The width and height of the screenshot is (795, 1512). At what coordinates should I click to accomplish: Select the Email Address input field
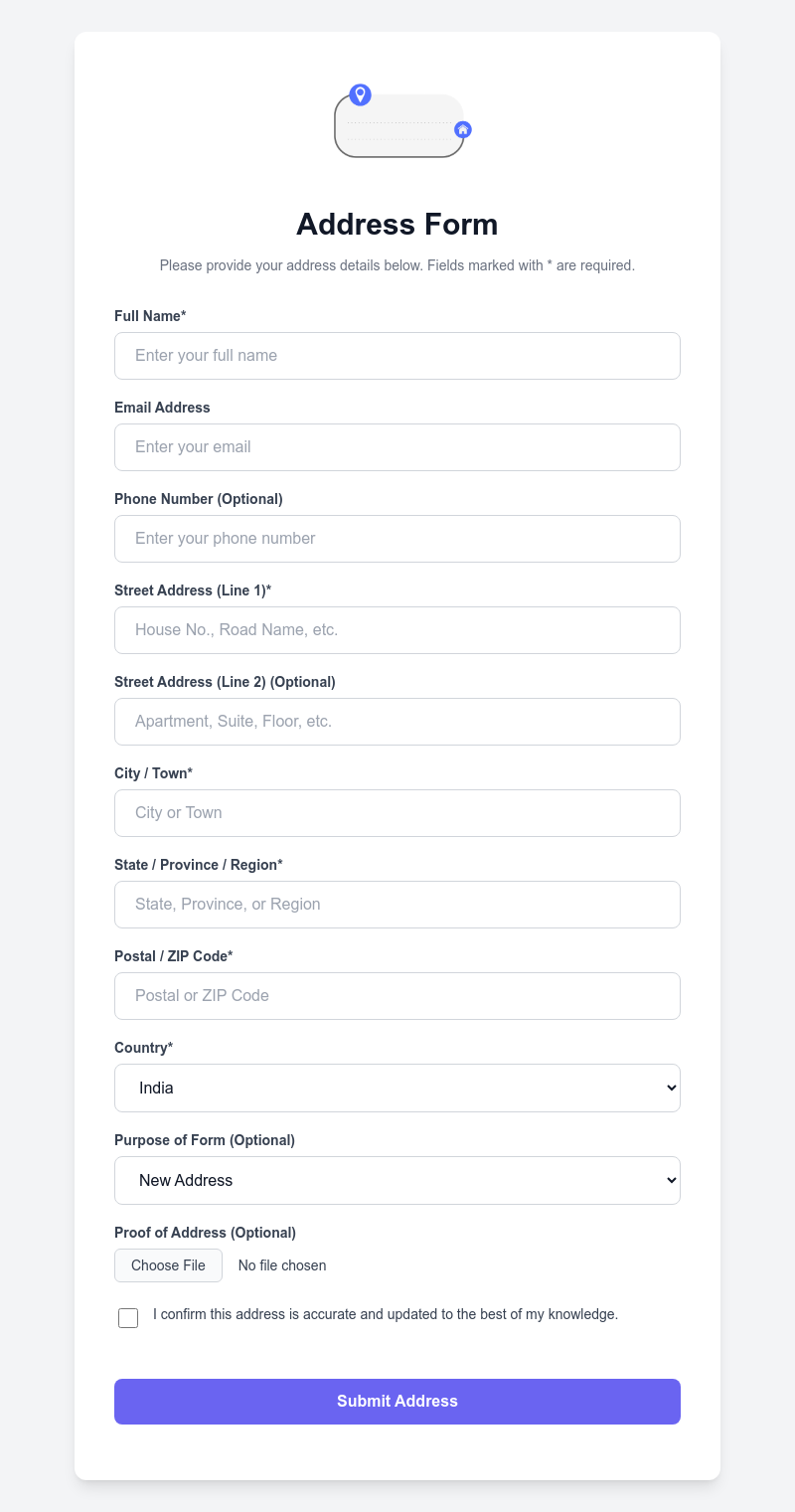[x=397, y=446]
